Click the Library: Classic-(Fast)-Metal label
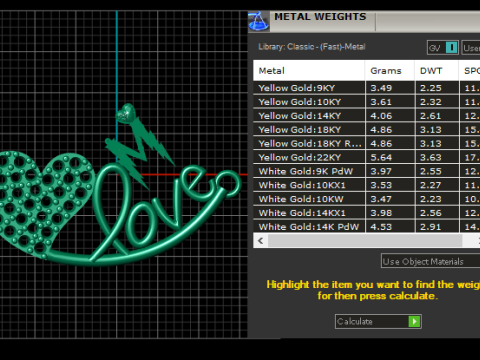480x360 pixels. (312, 47)
